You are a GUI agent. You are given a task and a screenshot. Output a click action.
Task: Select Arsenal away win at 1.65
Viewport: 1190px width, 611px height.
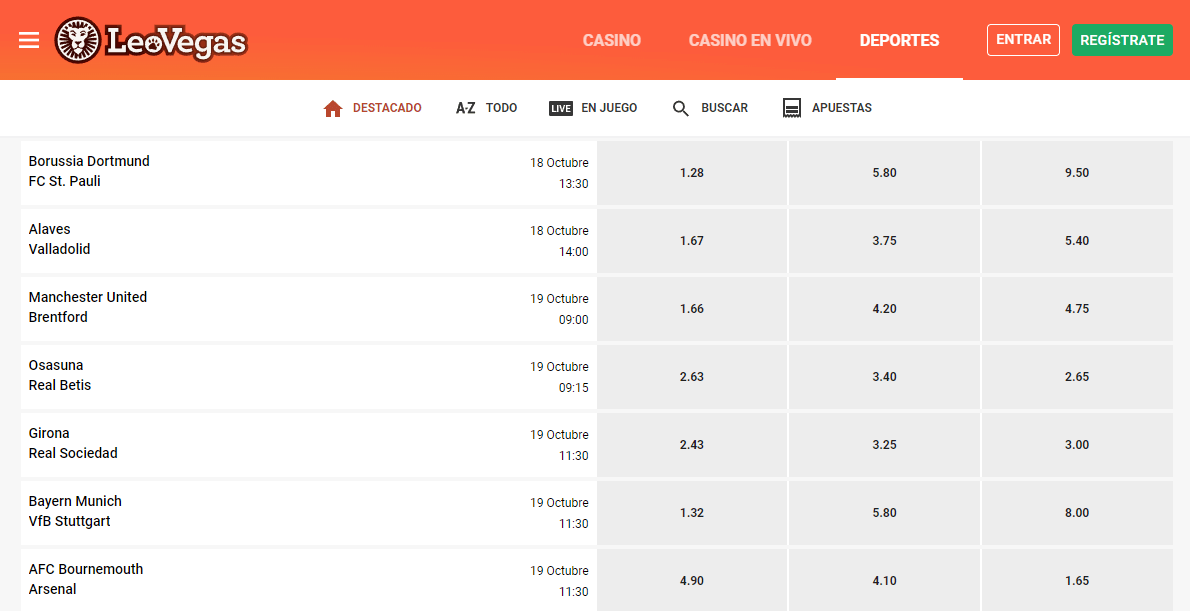[1077, 580]
